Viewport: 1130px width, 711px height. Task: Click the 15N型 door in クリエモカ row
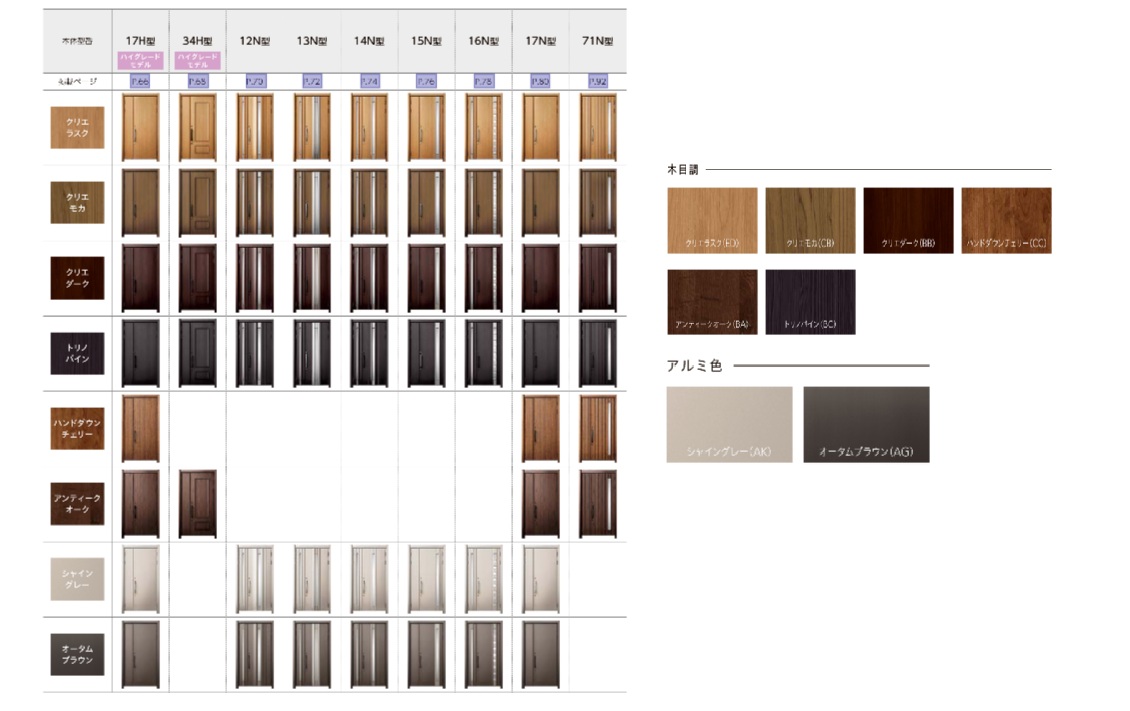426,203
